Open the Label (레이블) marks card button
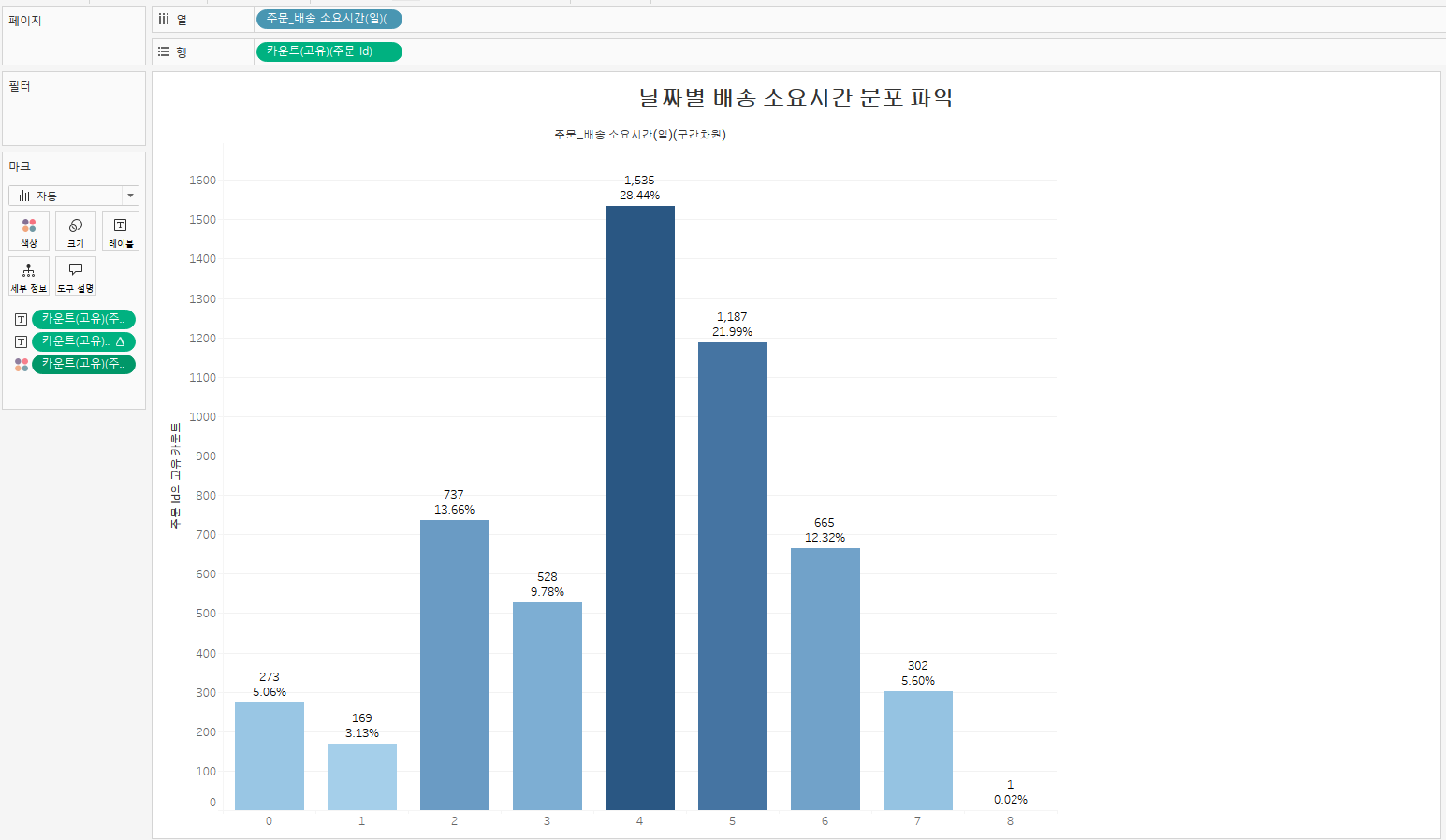The image size is (1446, 840). pyautogui.click(x=121, y=231)
